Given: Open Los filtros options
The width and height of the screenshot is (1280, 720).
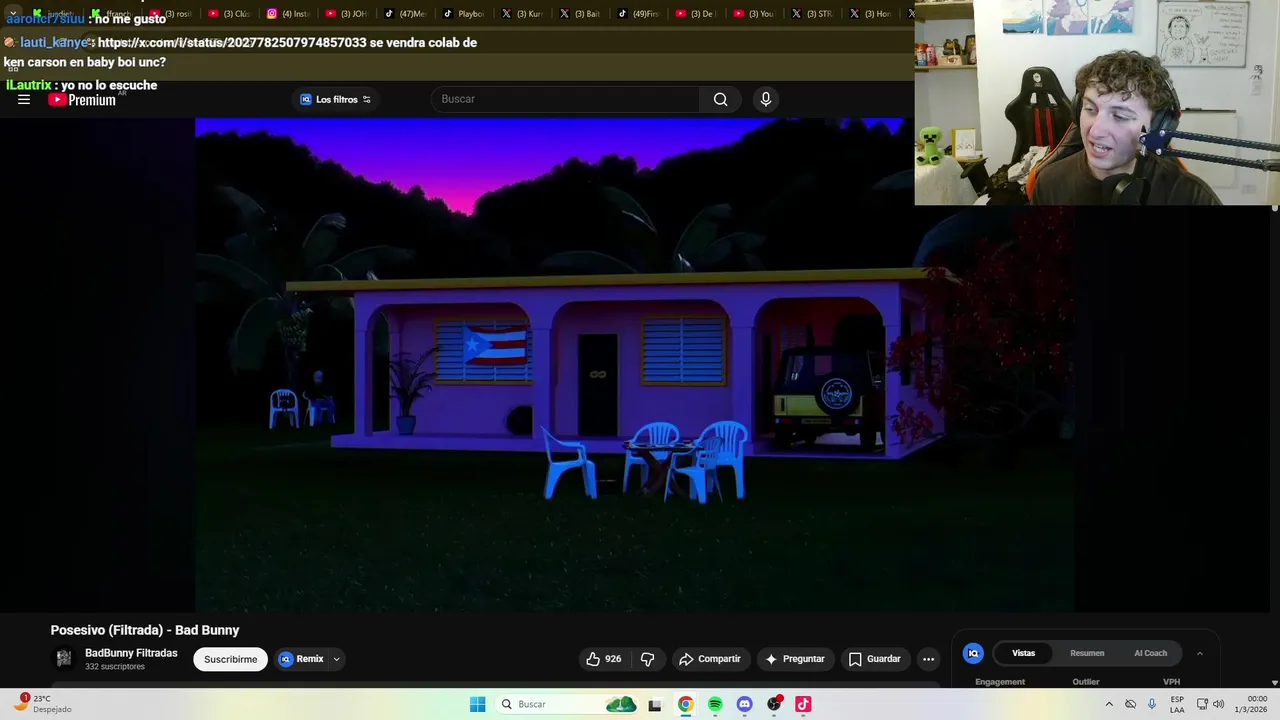Looking at the screenshot, I should click(x=336, y=99).
